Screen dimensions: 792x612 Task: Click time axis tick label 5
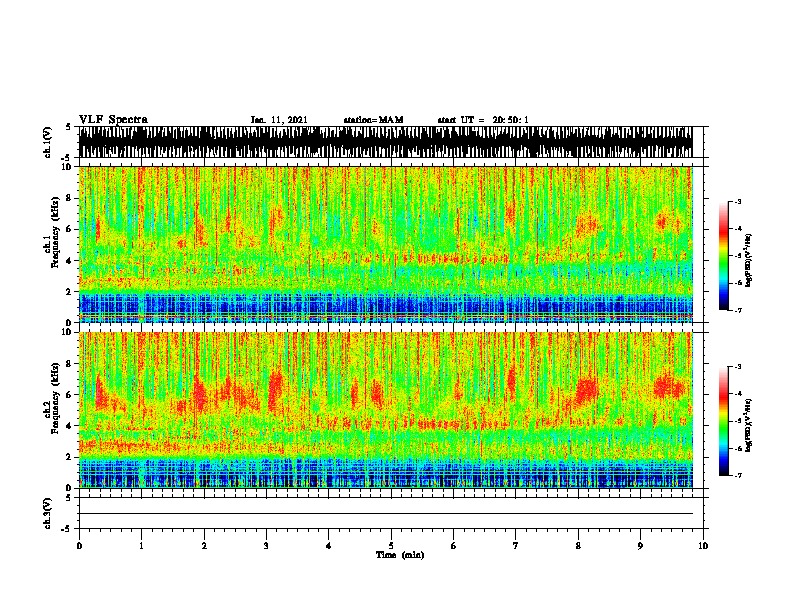[391, 546]
